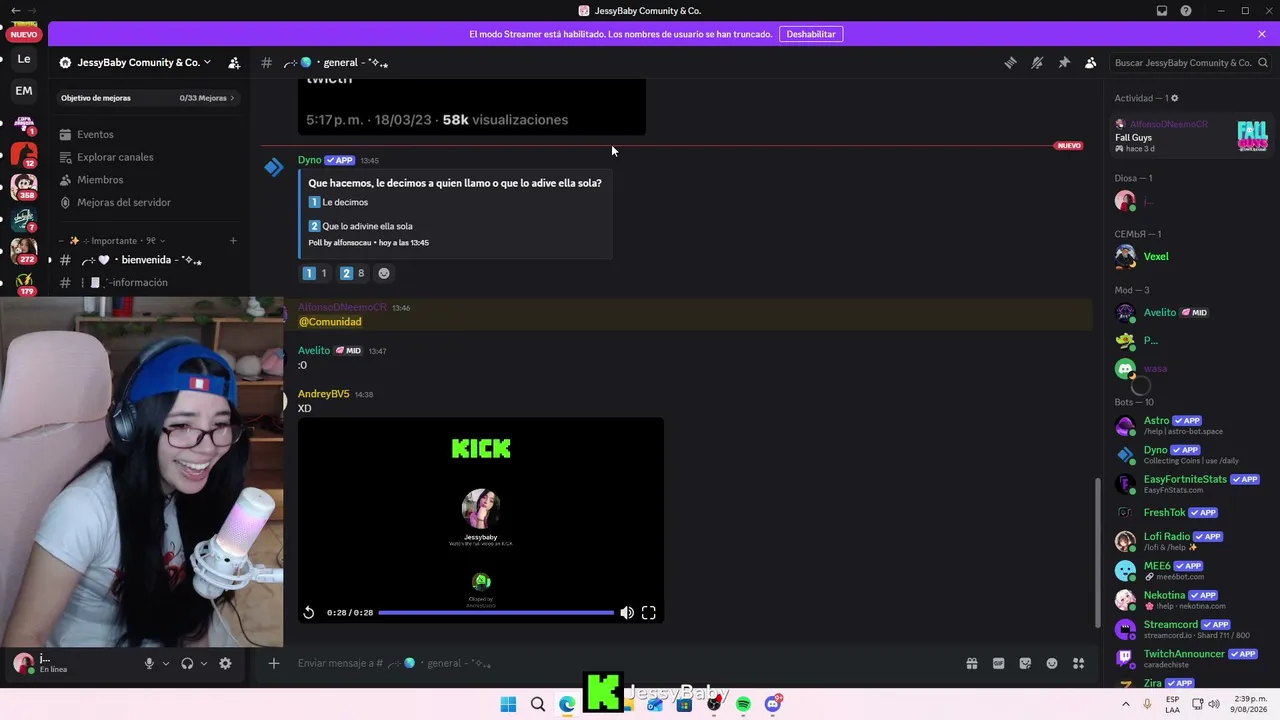This screenshot has width=1280, height=720.
Task: Open Windows Start menu
Action: 508,705
